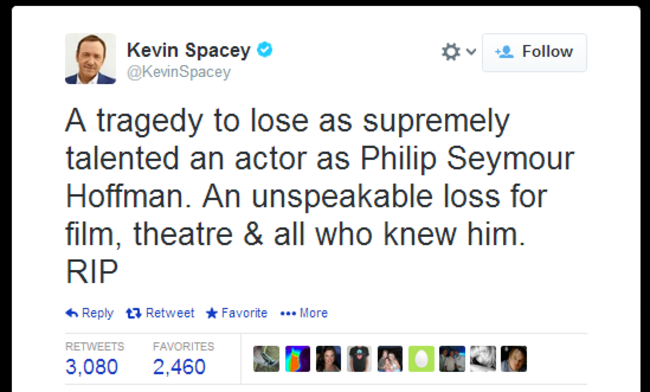Click the three-dot More icon
650x392 pixels.
288,314
